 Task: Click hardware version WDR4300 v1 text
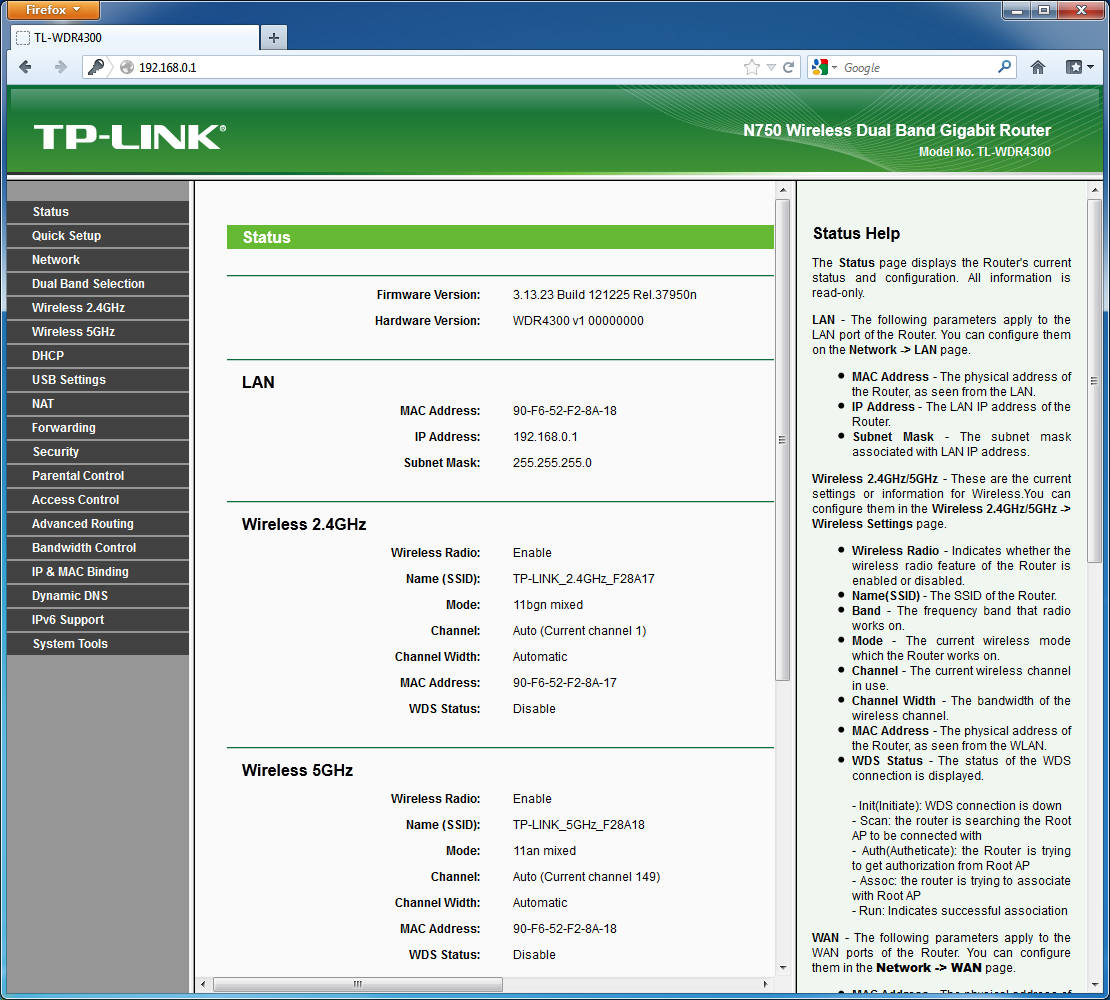(x=578, y=321)
